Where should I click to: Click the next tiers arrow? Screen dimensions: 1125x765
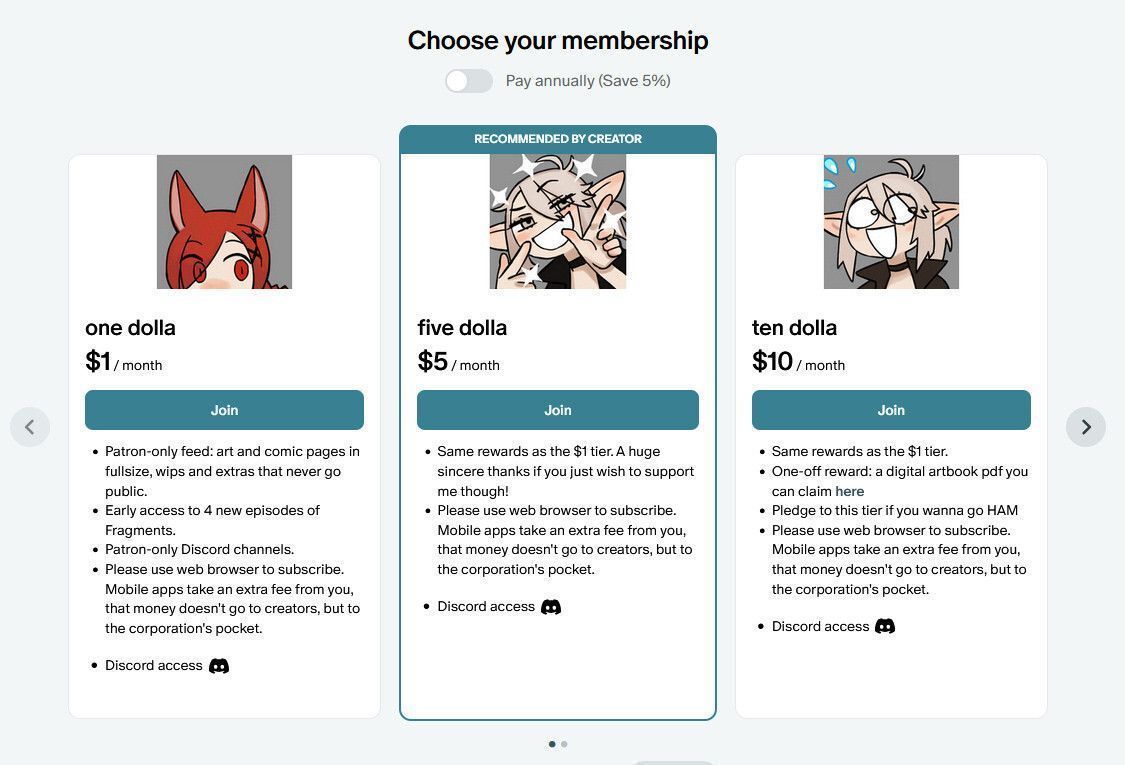point(1086,427)
